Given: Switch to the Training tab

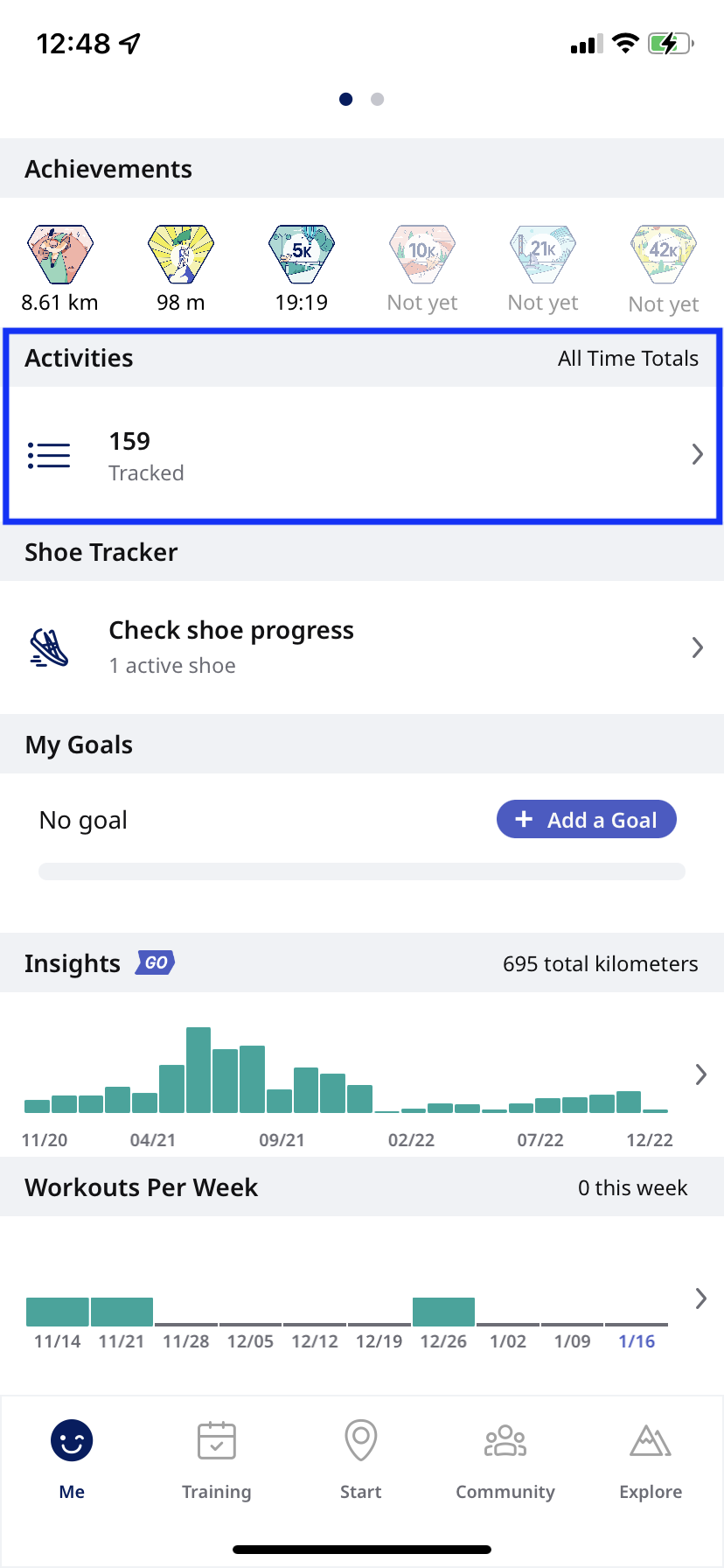Looking at the screenshot, I should coord(217,1459).
